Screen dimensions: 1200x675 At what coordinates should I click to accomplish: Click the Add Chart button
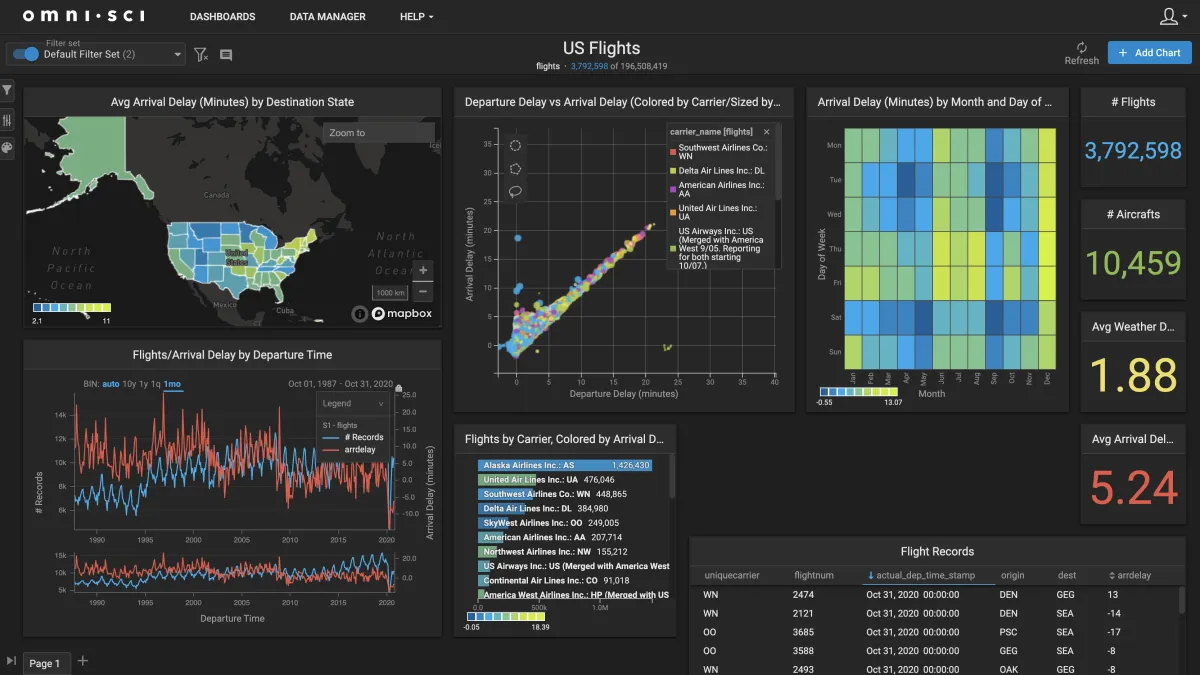(x=1149, y=53)
